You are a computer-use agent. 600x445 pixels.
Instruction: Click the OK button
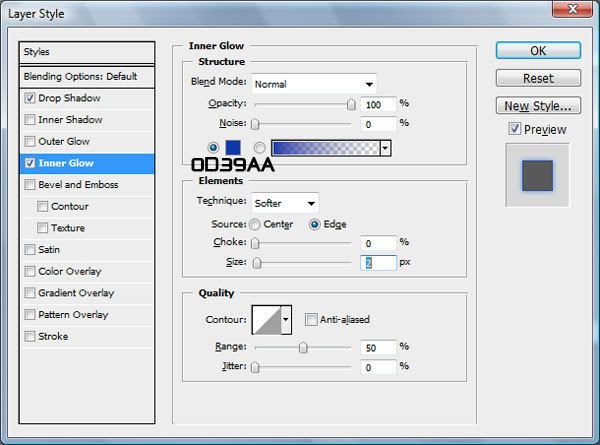coord(538,51)
